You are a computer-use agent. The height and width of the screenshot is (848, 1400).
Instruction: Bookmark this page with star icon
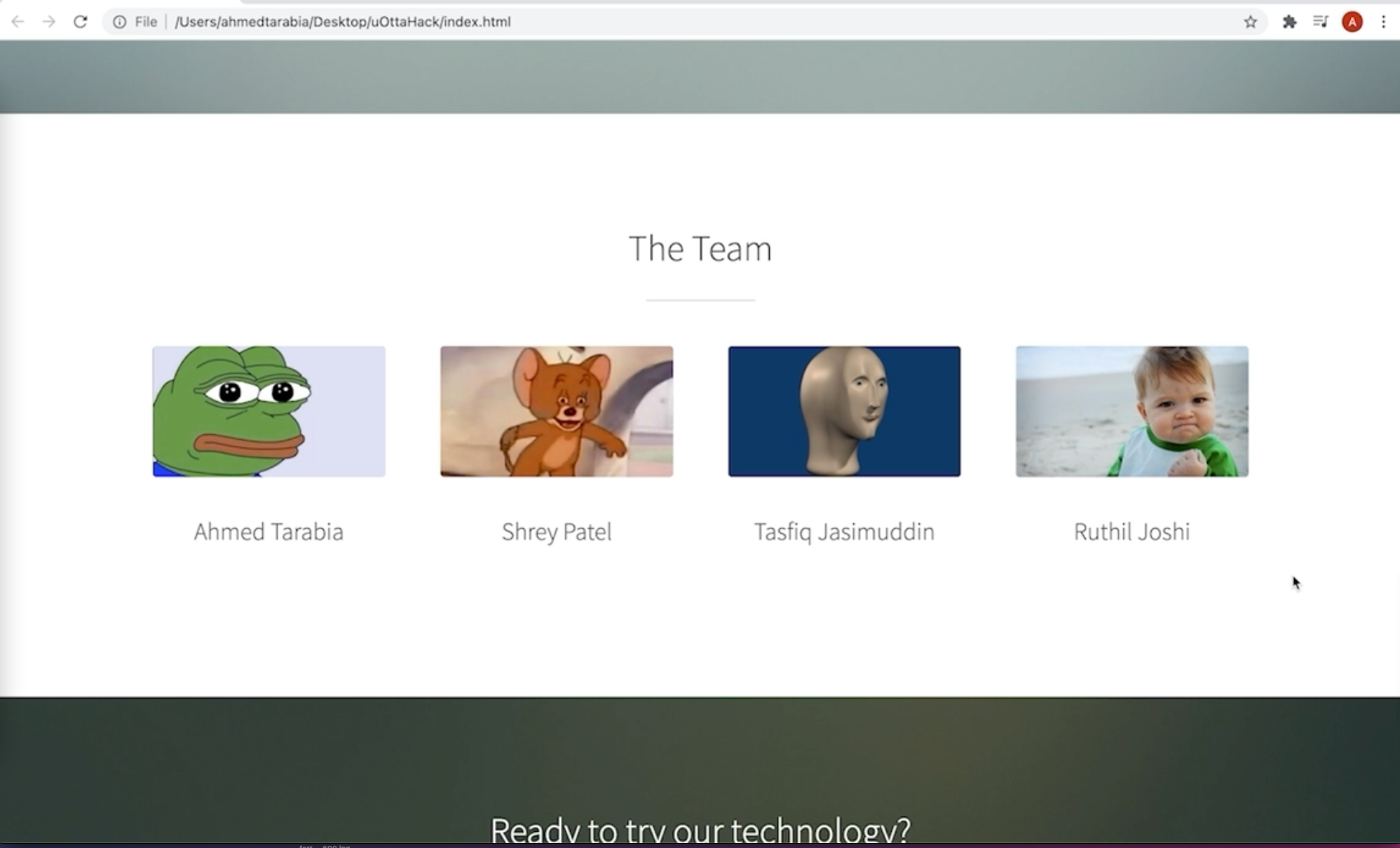coord(1250,22)
